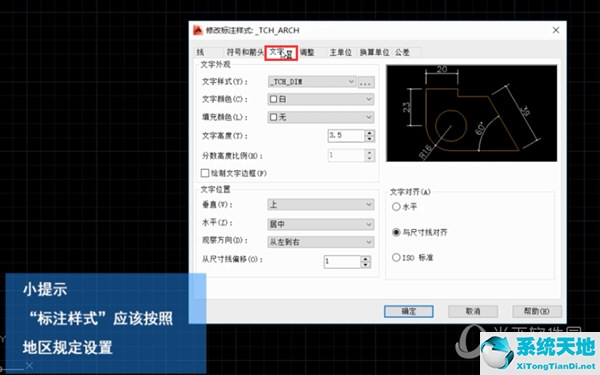Screen dimensions: 600x375
Task: Open the 水平 position dropdown
Action: pos(321,224)
